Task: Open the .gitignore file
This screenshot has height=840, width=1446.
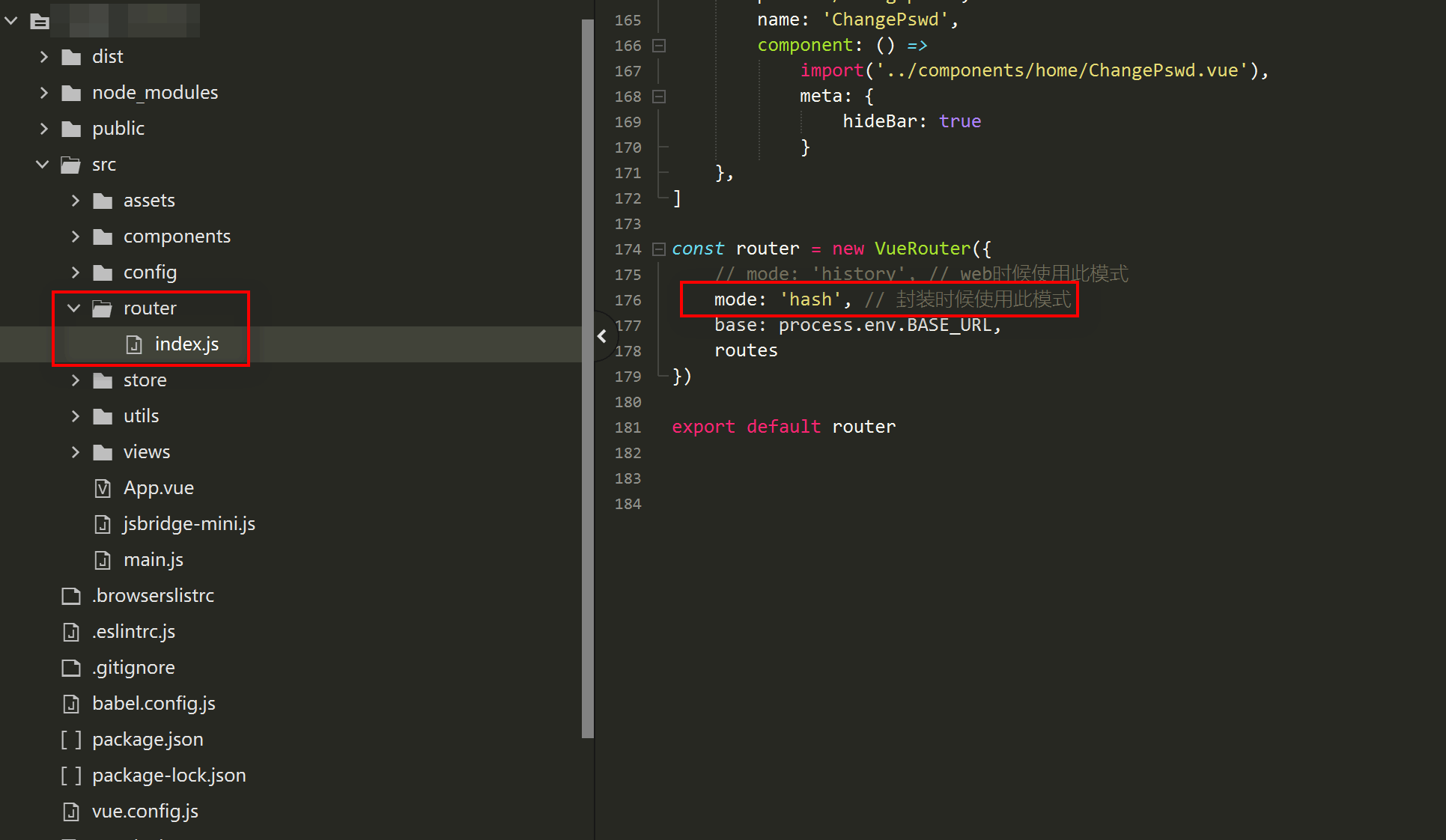Action: point(133,667)
